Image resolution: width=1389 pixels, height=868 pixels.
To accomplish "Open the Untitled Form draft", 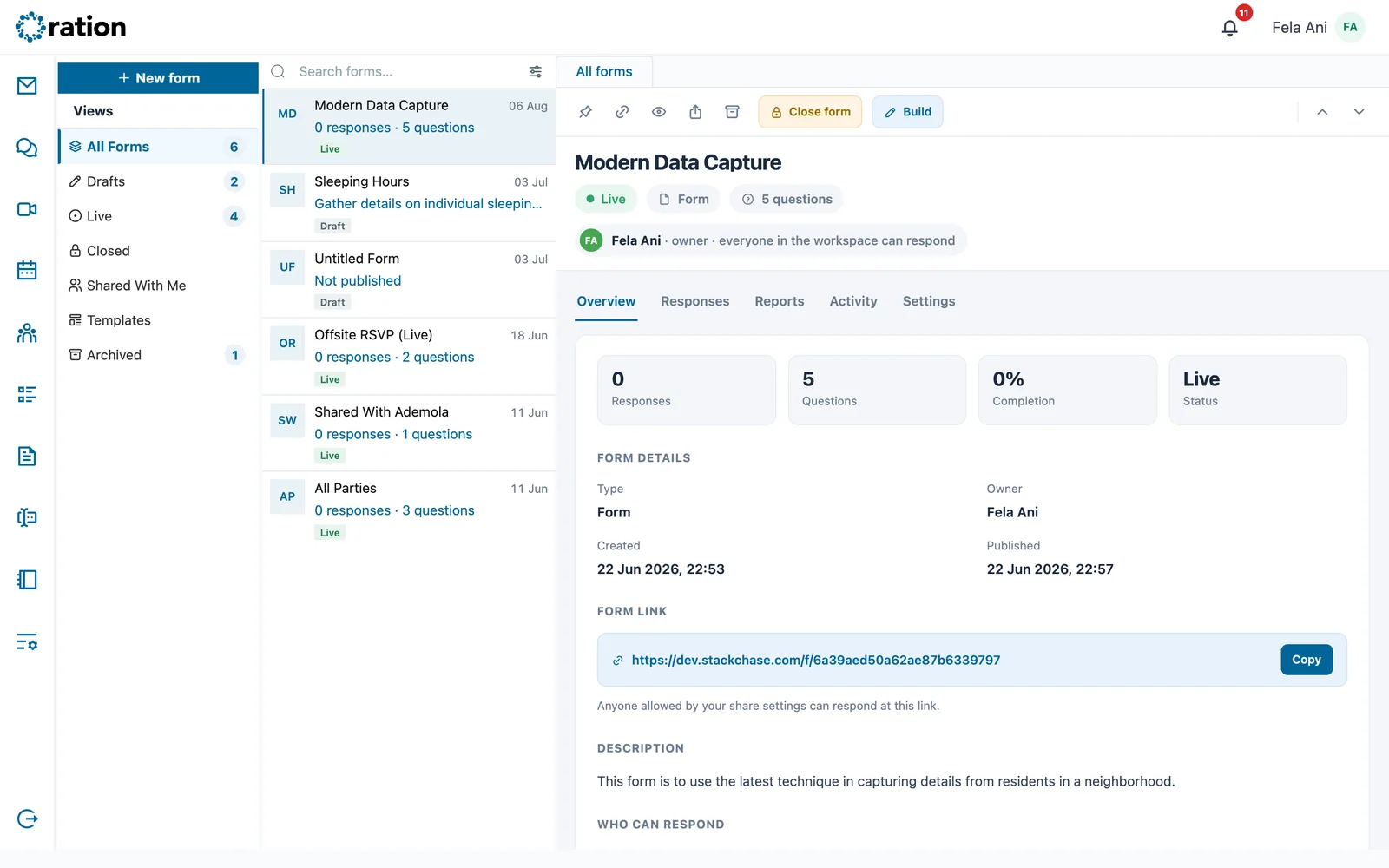I will 409,279.
